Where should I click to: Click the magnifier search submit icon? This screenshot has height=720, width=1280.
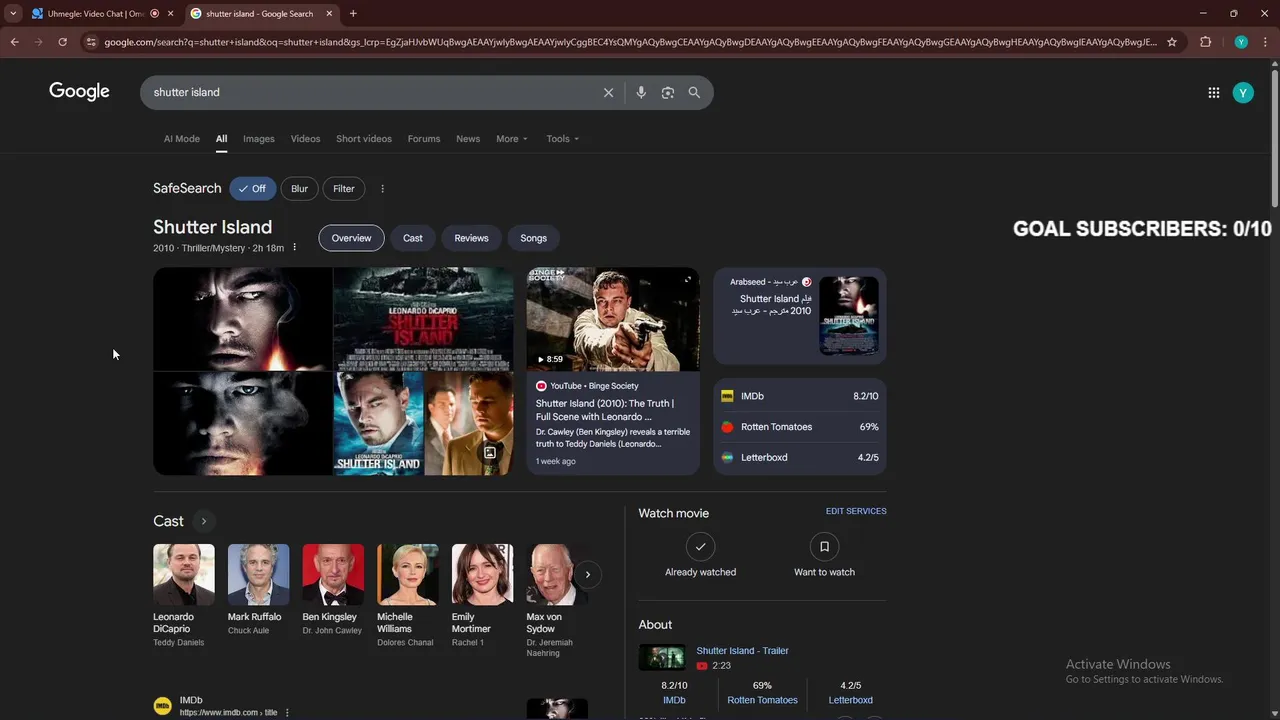point(694,92)
